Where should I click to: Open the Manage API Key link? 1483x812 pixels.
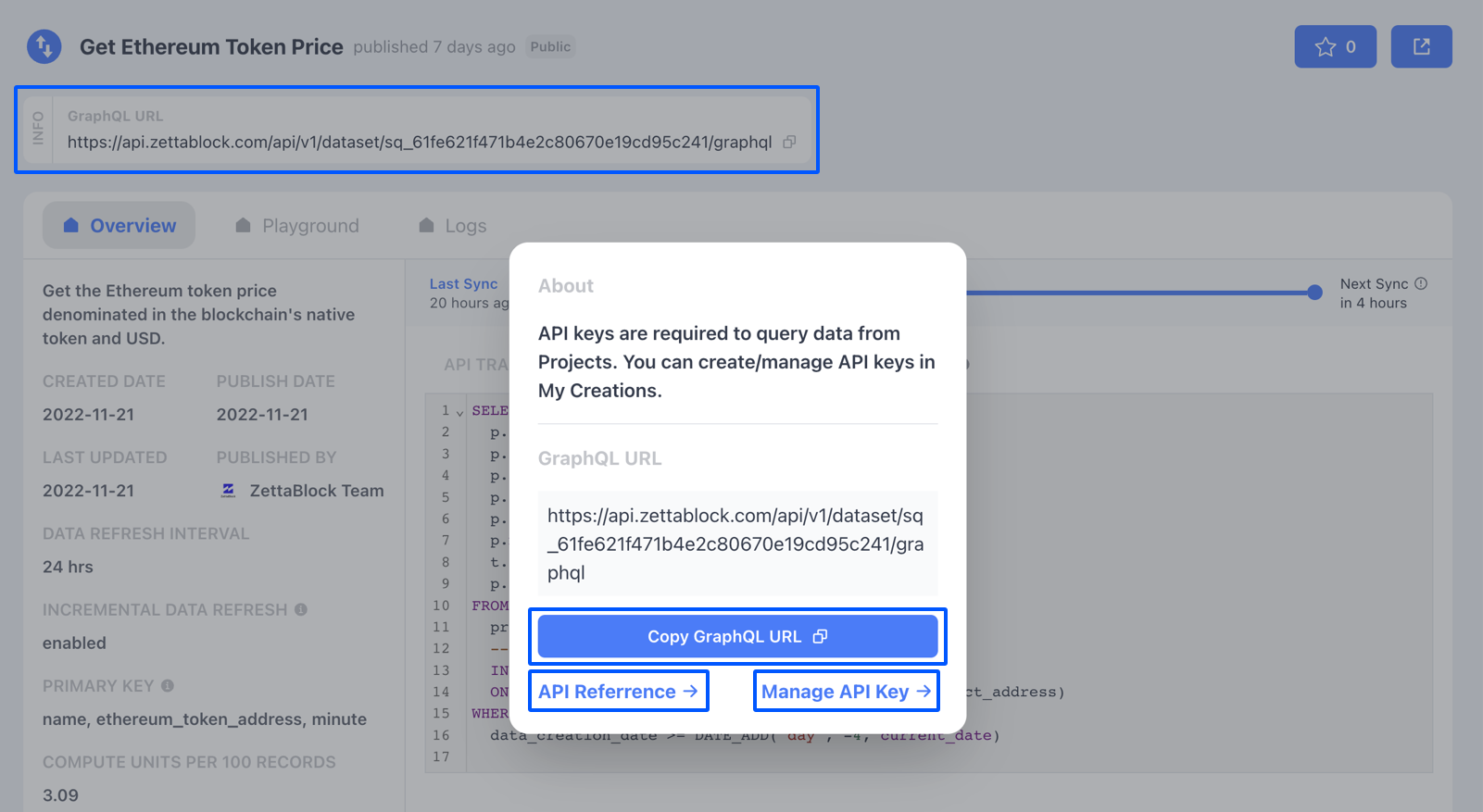(x=847, y=692)
